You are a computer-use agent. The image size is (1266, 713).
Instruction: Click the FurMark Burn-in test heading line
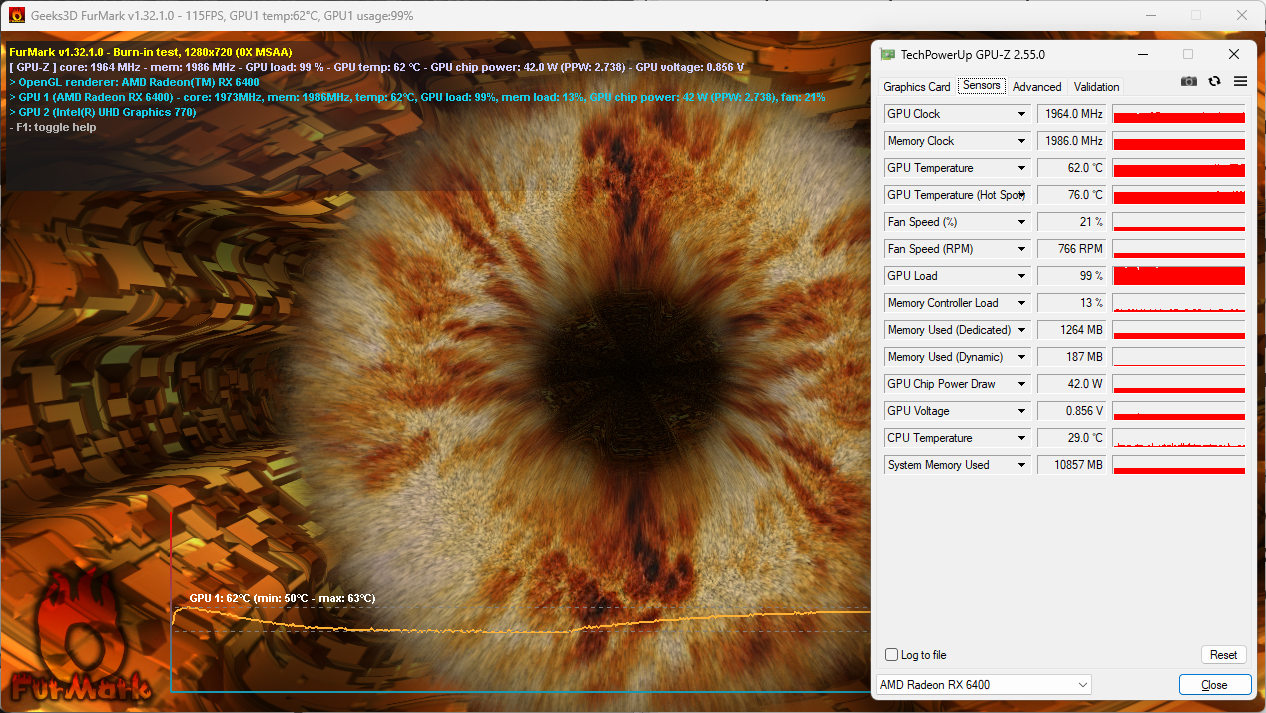151,52
